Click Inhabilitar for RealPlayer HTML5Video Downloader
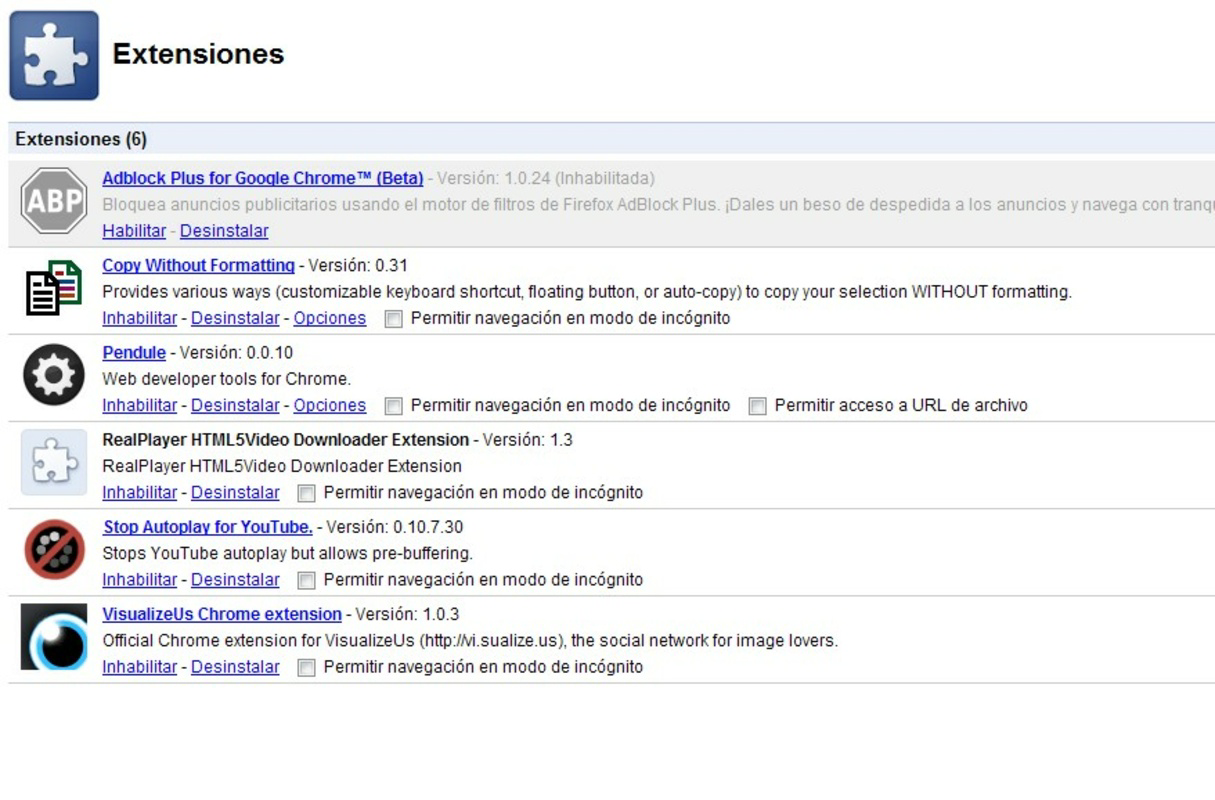The height and width of the screenshot is (800, 1215). click(x=139, y=493)
